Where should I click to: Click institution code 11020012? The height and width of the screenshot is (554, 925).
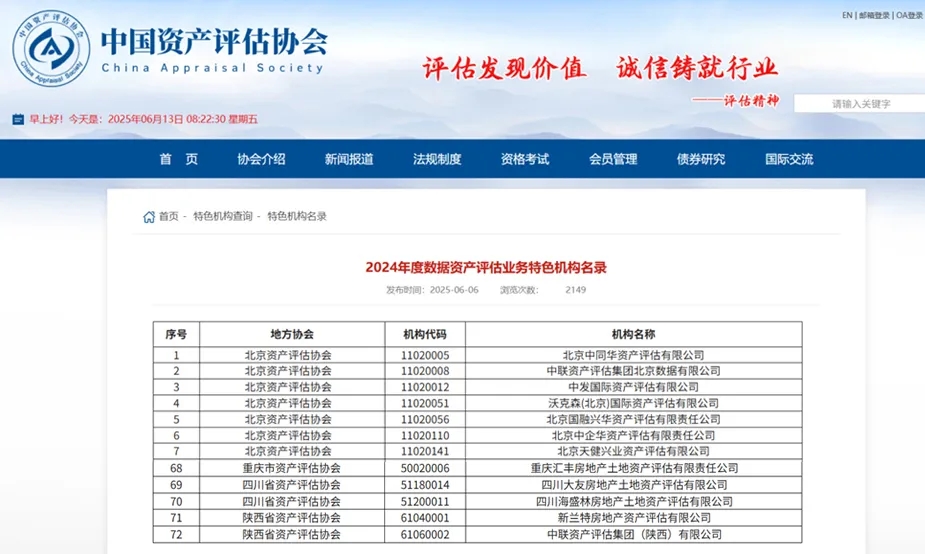[425, 387]
